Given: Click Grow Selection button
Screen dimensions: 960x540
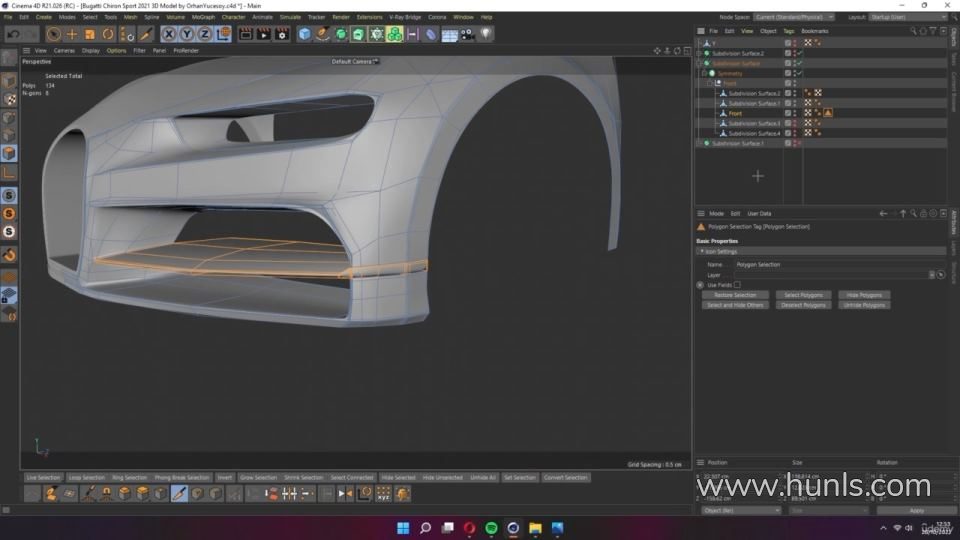Looking at the screenshot, I should pyautogui.click(x=258, y=478).
